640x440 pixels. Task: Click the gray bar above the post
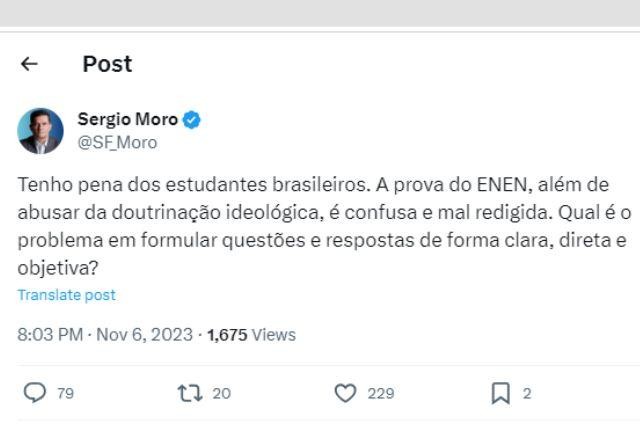(x=320, y=13)
